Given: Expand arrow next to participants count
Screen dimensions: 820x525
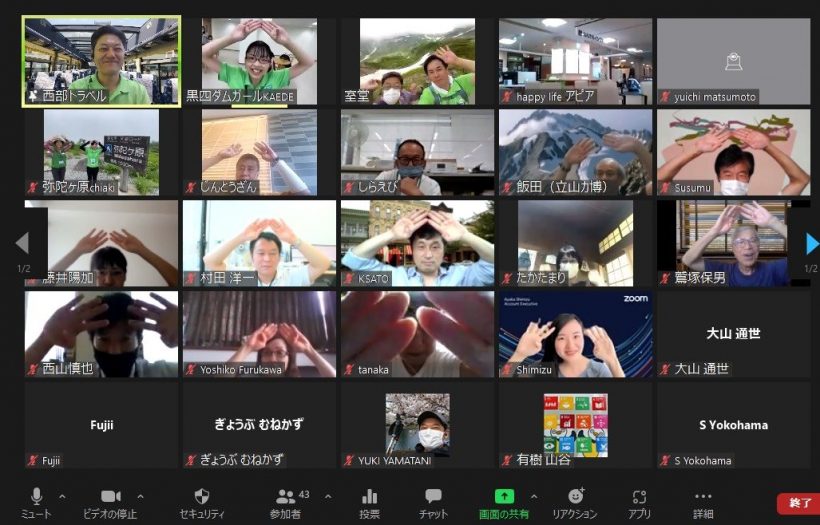Looking at the screenshot, I should (x=328, y=496).
